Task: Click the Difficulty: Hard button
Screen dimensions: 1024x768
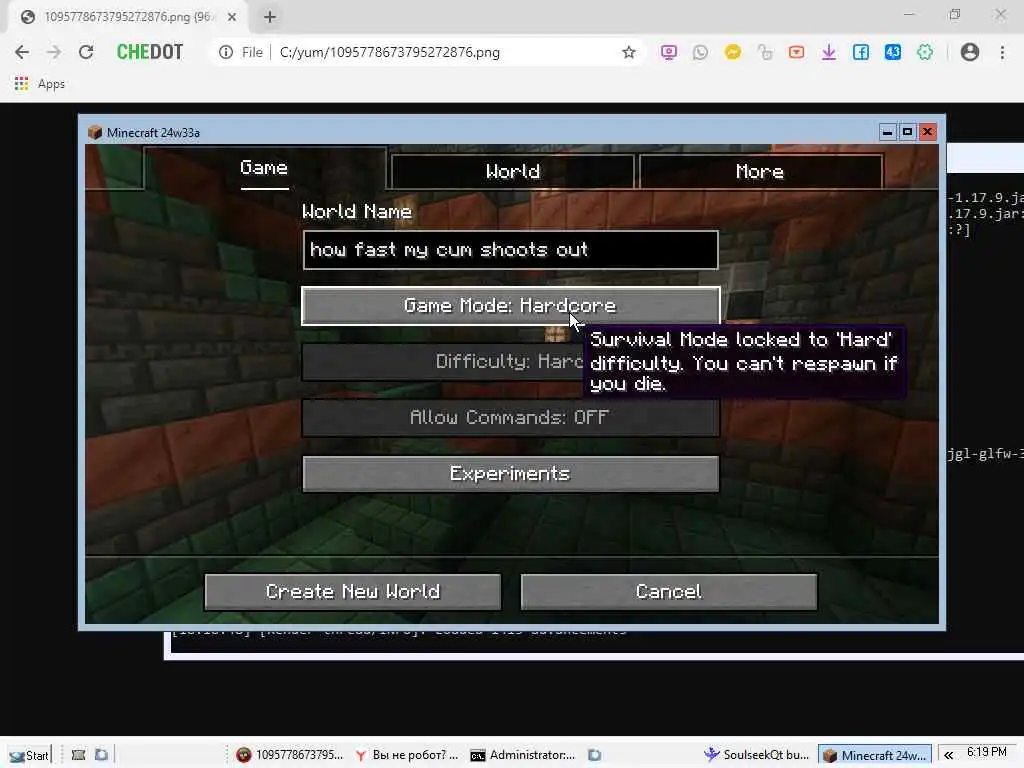Action: tap(443, 362)
